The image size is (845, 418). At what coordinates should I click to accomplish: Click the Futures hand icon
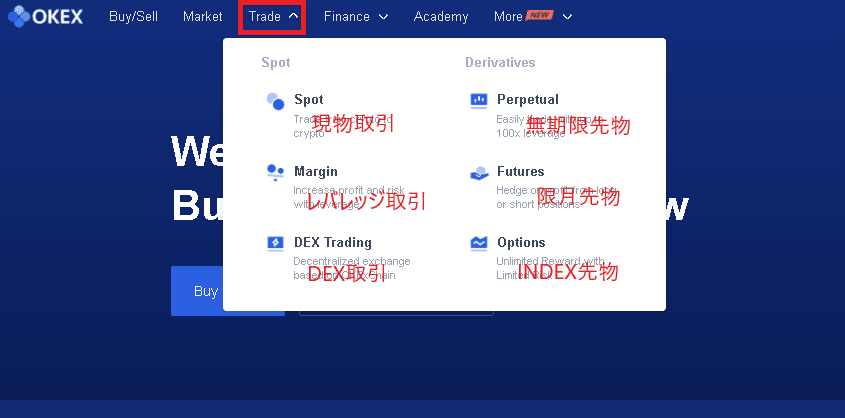pos(479,172)
